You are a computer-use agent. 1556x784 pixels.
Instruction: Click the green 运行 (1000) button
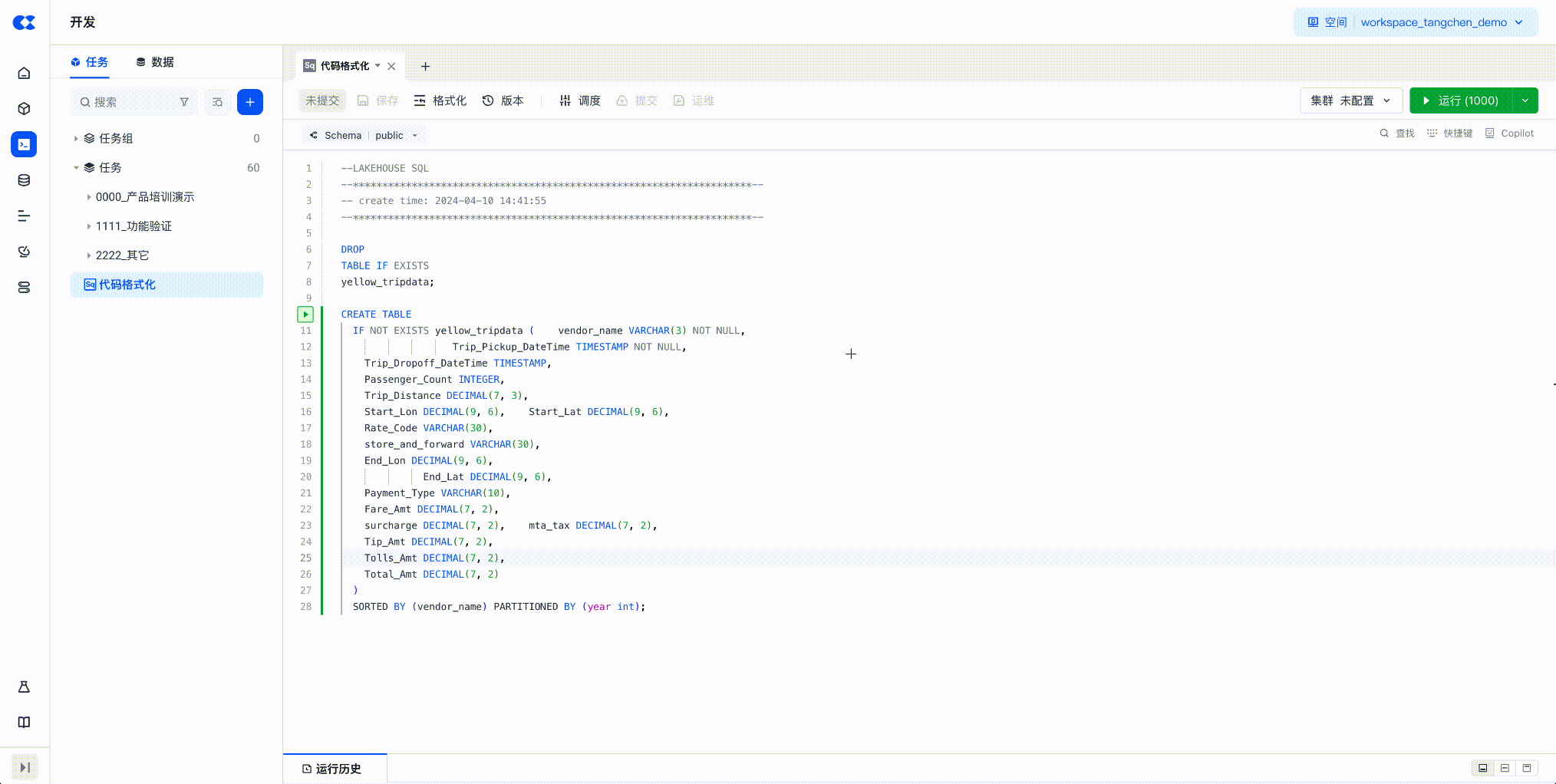1460,100
